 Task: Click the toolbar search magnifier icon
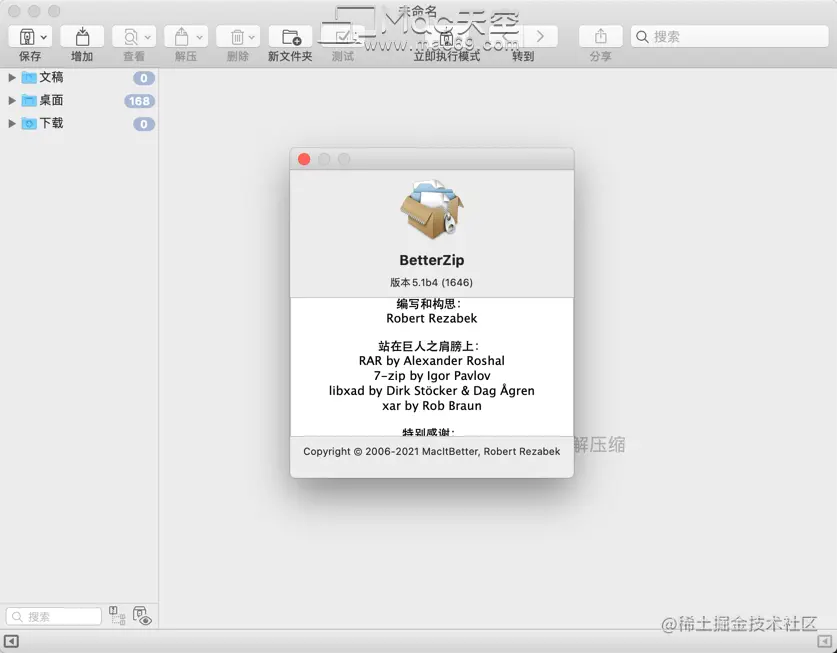[642, 37]
